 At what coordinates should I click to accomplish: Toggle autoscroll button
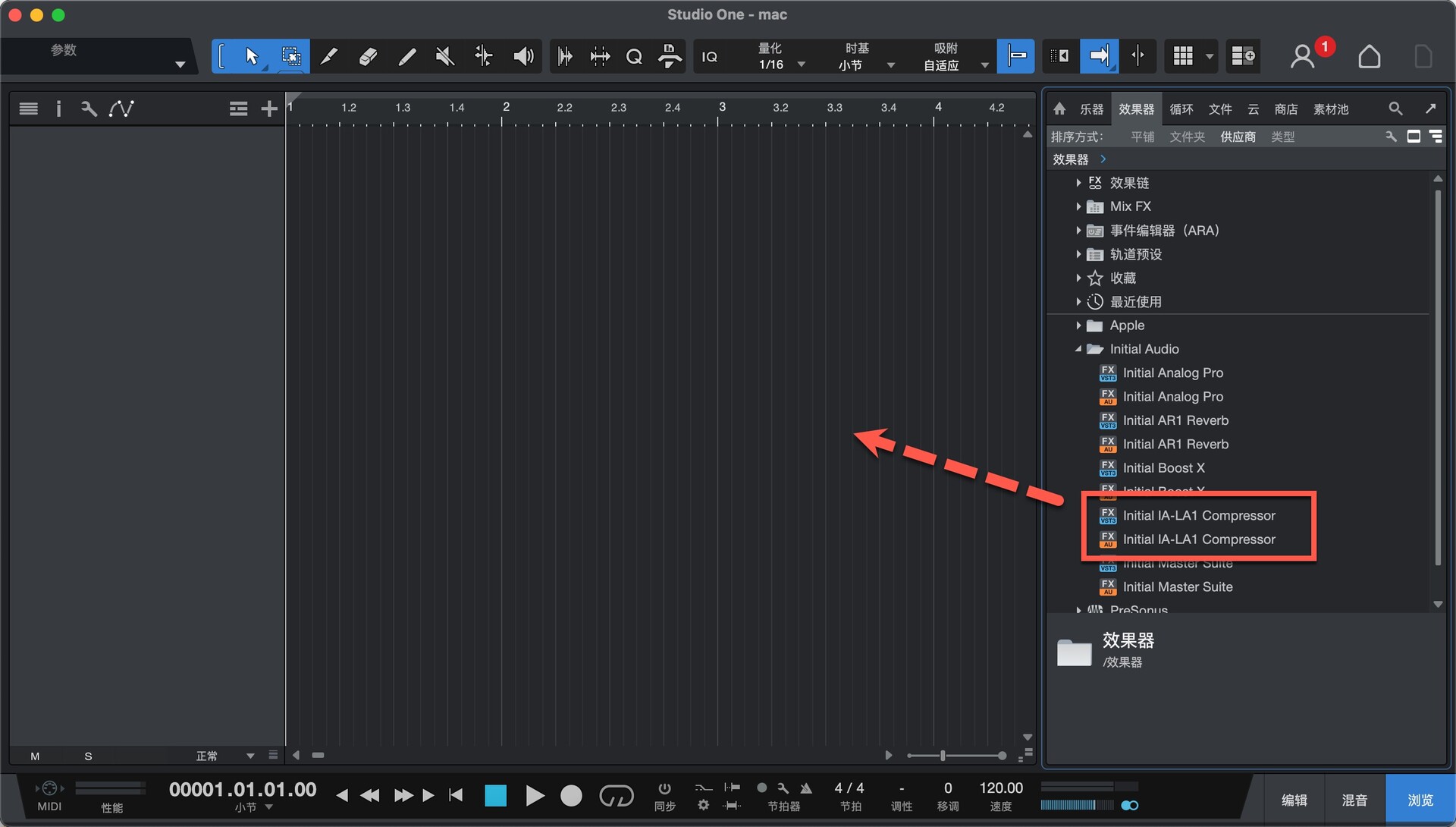1098,56
